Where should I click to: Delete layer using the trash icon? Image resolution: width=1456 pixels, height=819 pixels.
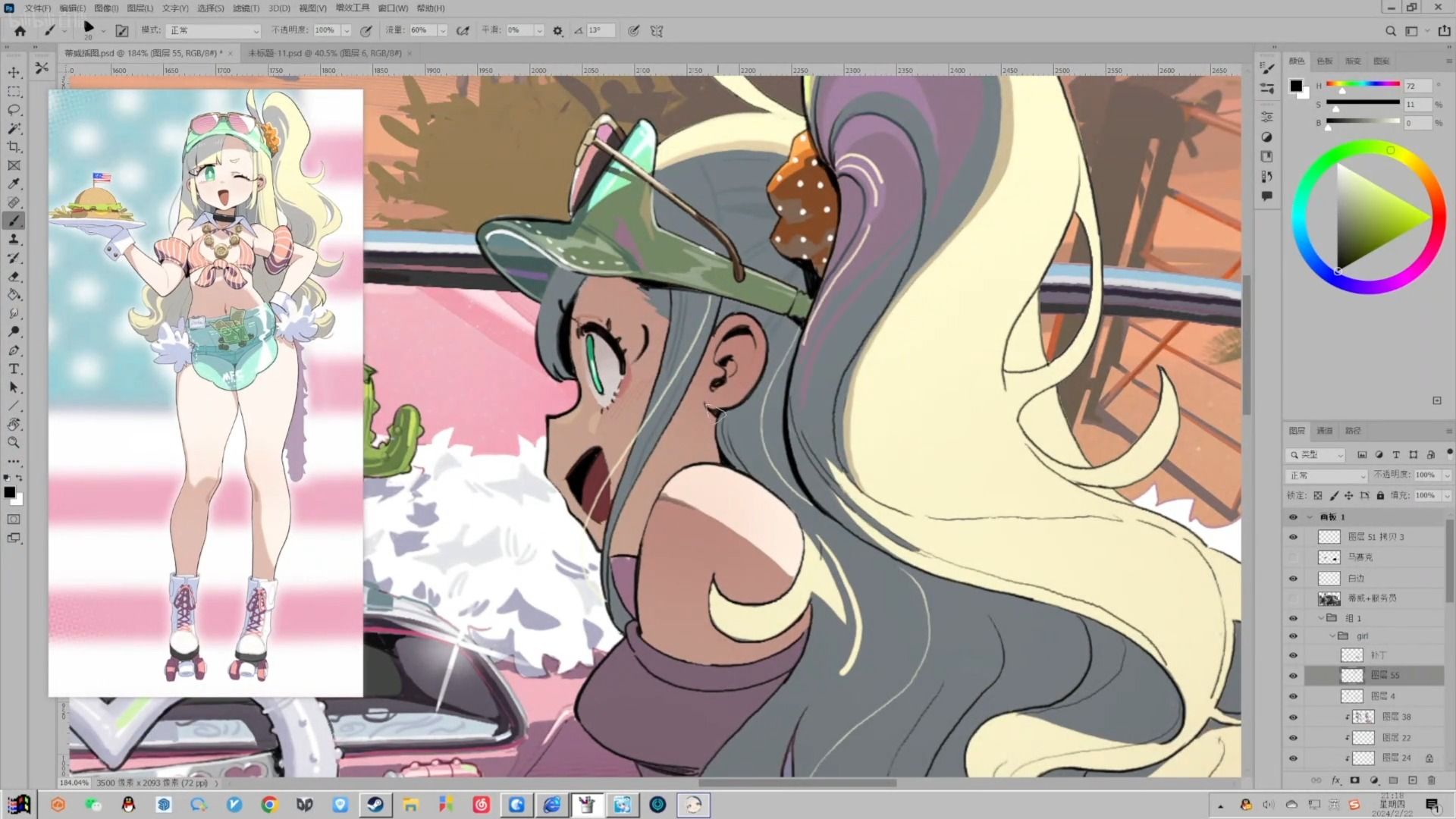coord(1432,780)
